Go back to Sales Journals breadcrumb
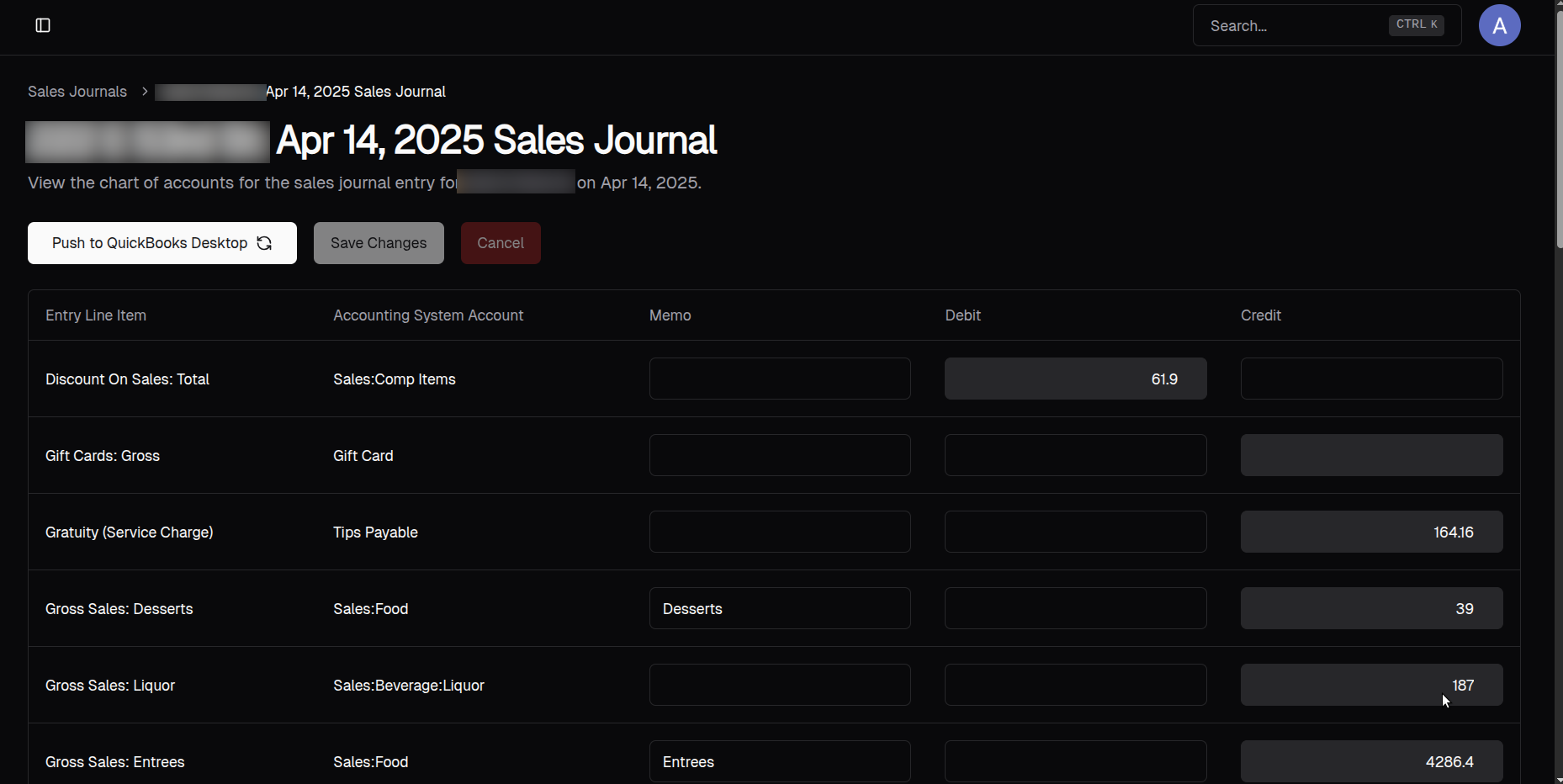The height and width of the screenshot is (784, 1563). click(77, 92)
